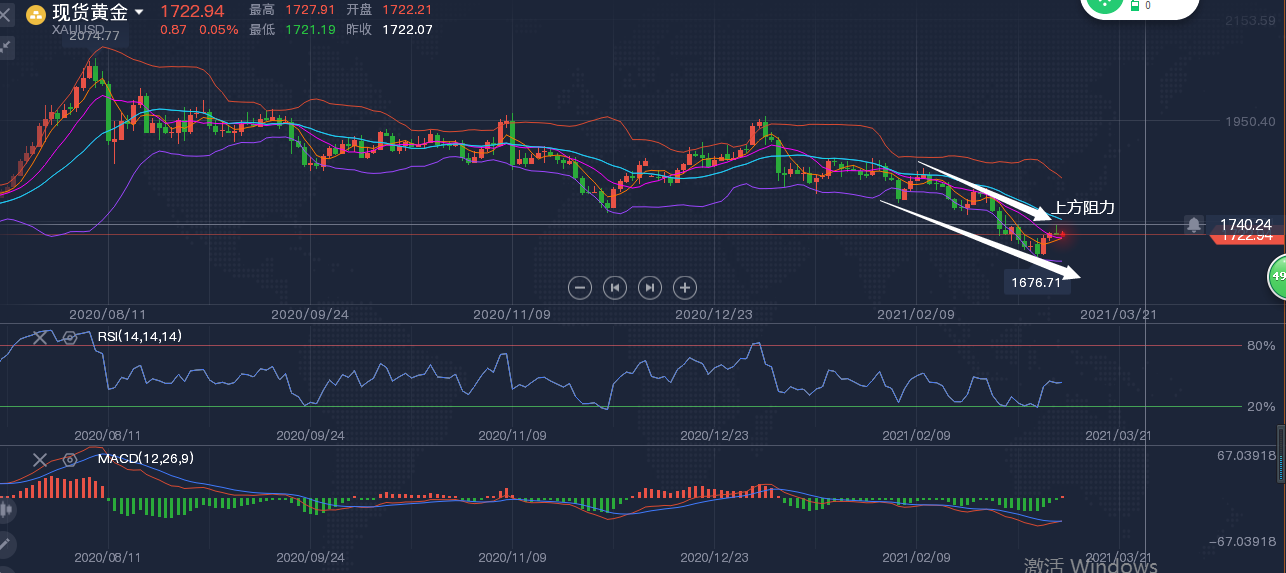The height and width of the screenshot is (573, 1286).
Task: Click the 昨收 1722.07 value
Action: (x=407, y=30)
